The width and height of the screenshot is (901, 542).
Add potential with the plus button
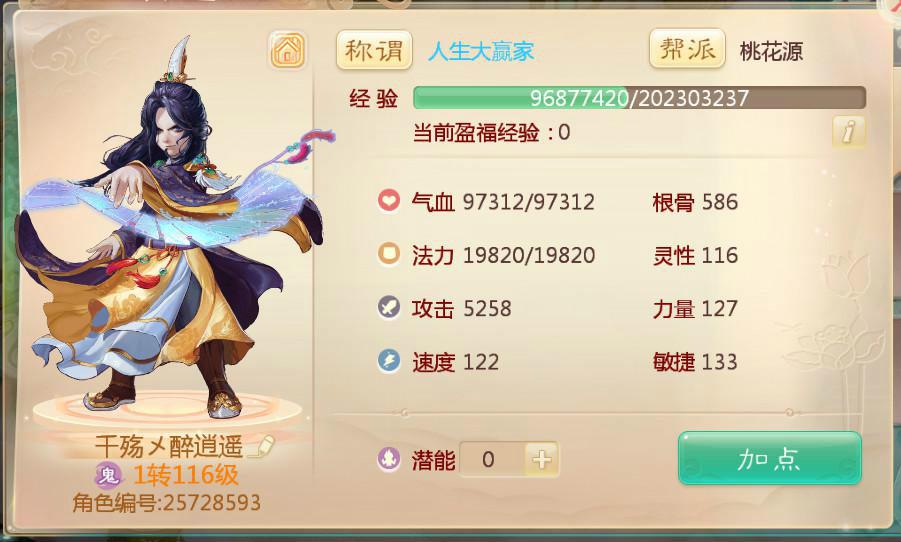coord(541,459)
